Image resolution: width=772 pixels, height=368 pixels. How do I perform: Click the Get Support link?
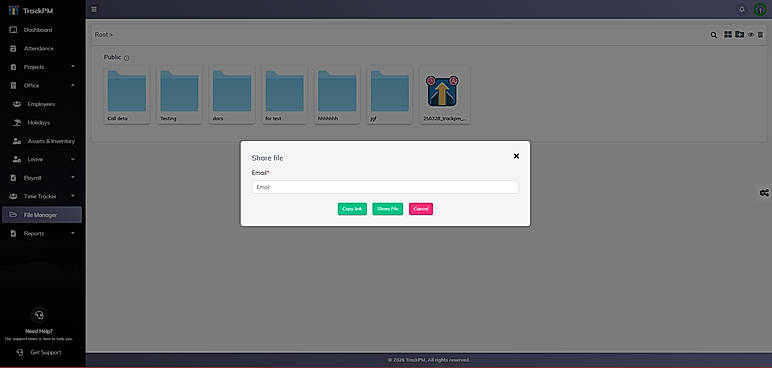[x=38, y=353]
